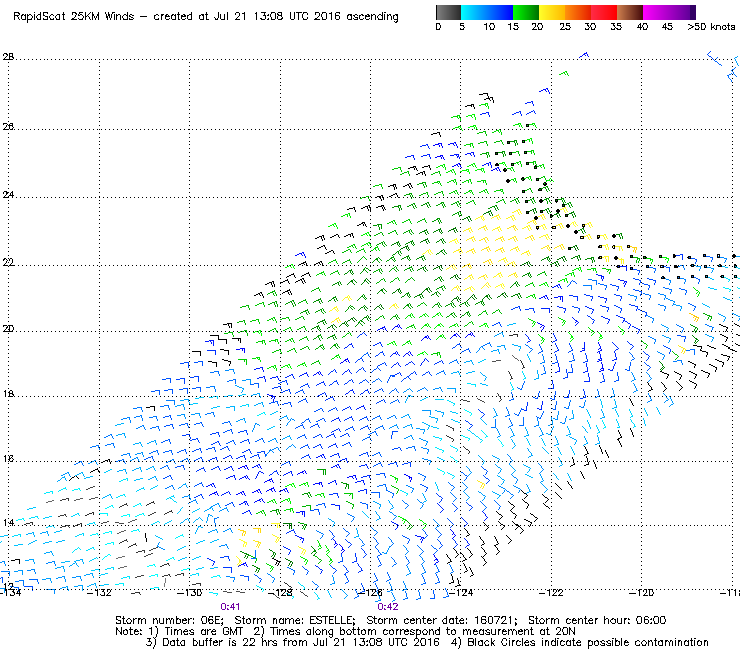740x650 pixels.
Task: Select the 'Storm center date: 160721;' text
Action: (442, 620)
